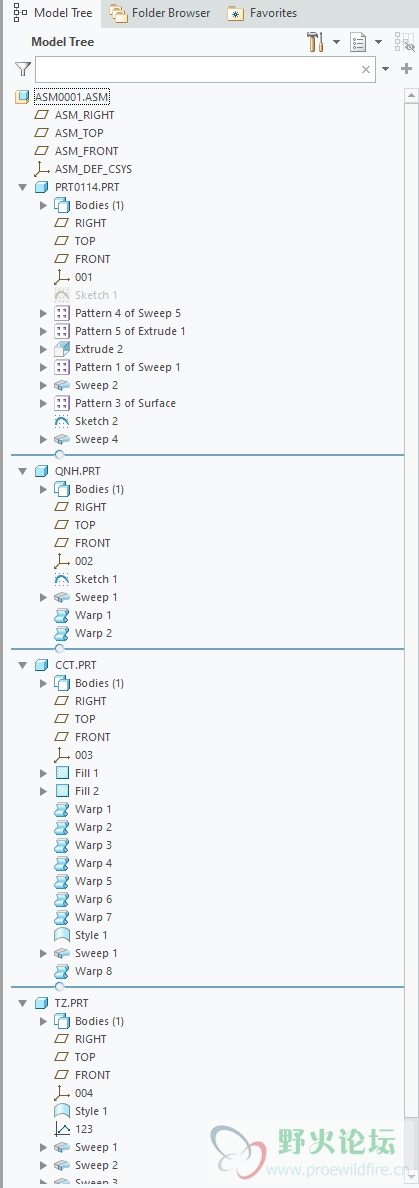
Task: Click inside the Model Tree search field
Action: pyautogui.click(x=197, y=70)
